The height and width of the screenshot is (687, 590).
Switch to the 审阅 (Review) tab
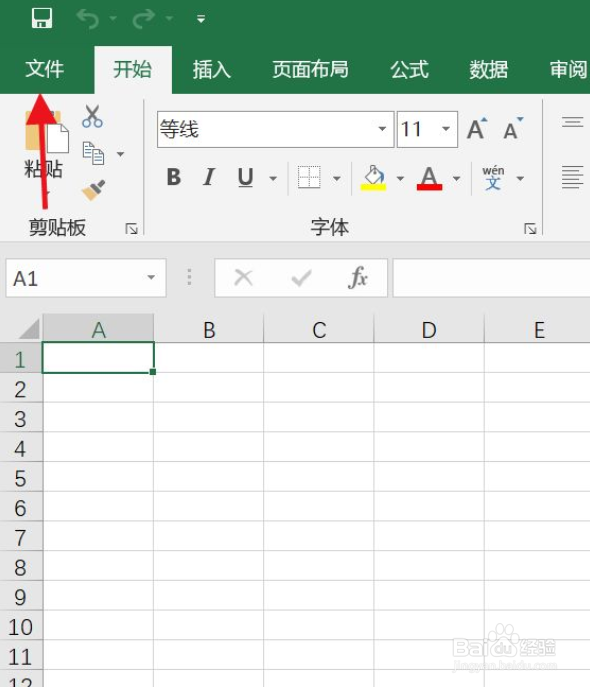[569, 69]
